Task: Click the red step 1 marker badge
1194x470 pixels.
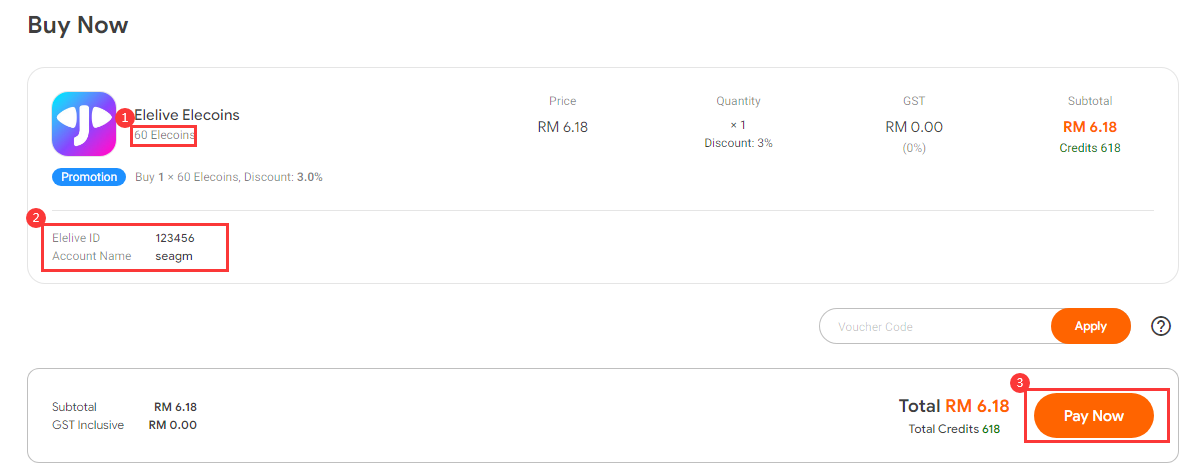Action: point(127,118)
